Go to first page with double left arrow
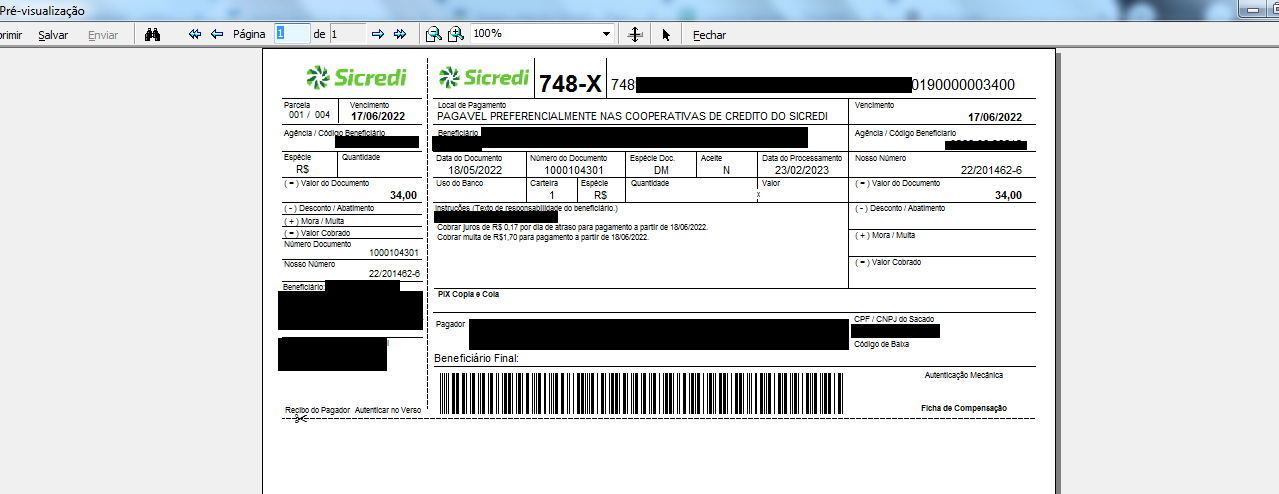Screen dimensions: 1279x494 click(196, 34)
